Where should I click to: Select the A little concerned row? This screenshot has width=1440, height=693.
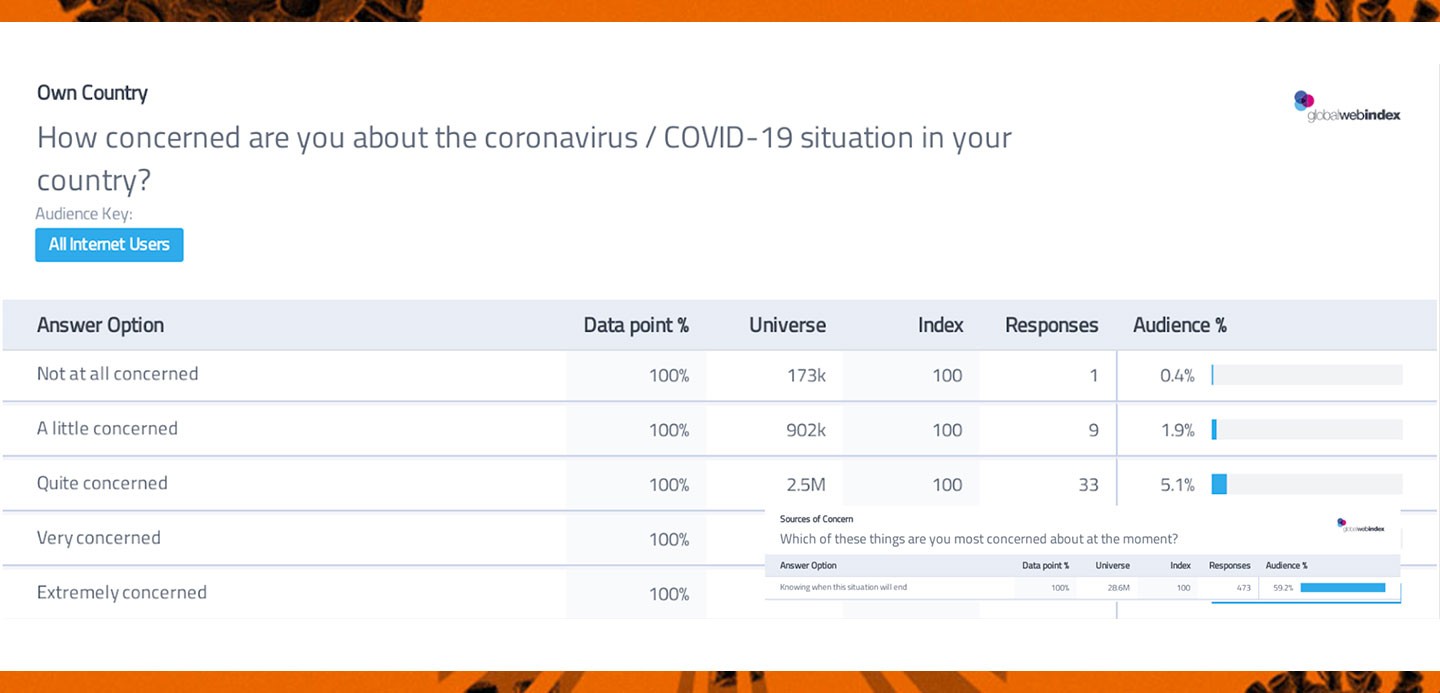click(107, 429)
